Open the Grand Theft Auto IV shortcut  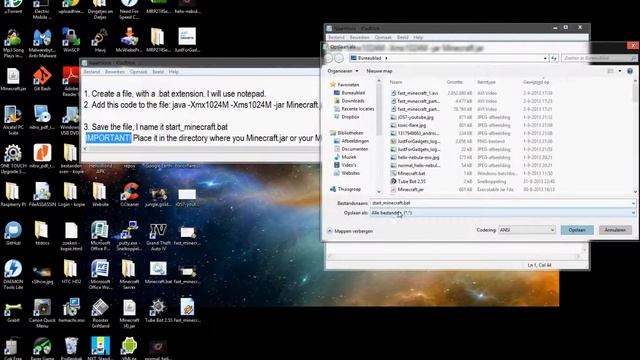click(158, 236)
